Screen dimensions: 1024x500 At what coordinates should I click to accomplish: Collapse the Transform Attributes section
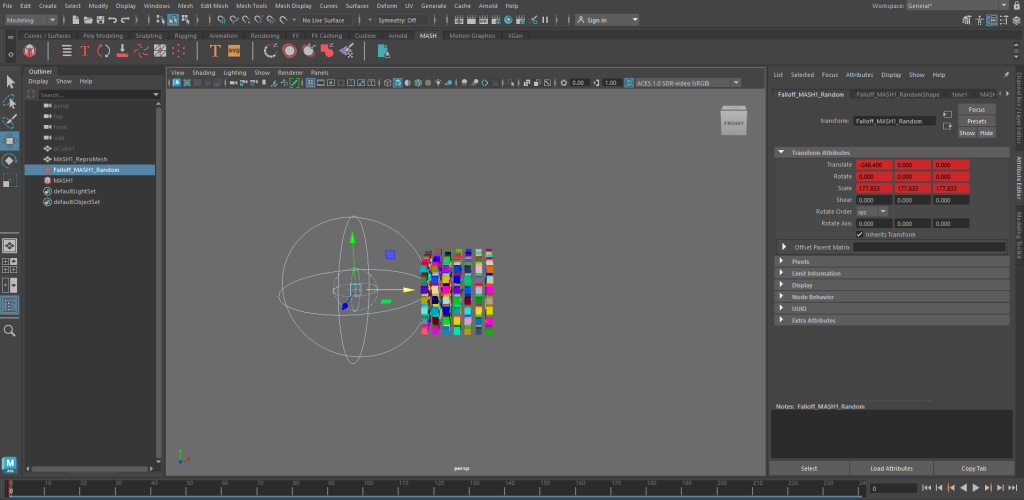782,153
